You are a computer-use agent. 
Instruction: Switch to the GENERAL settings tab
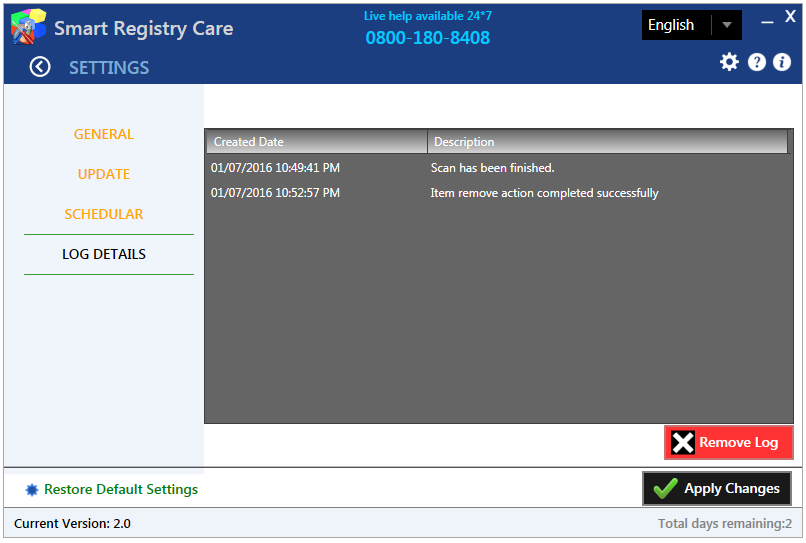(103, 134)
